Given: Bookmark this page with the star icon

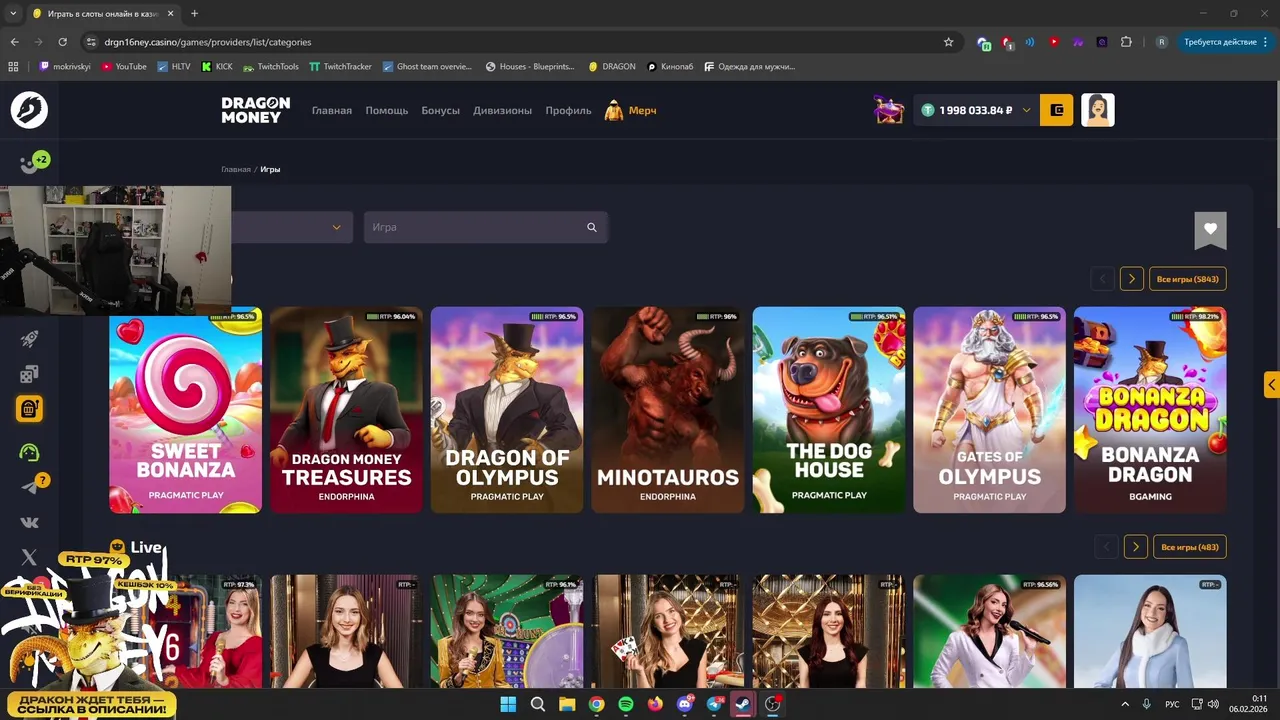Looking at the screenshot, I should (948, 42).
